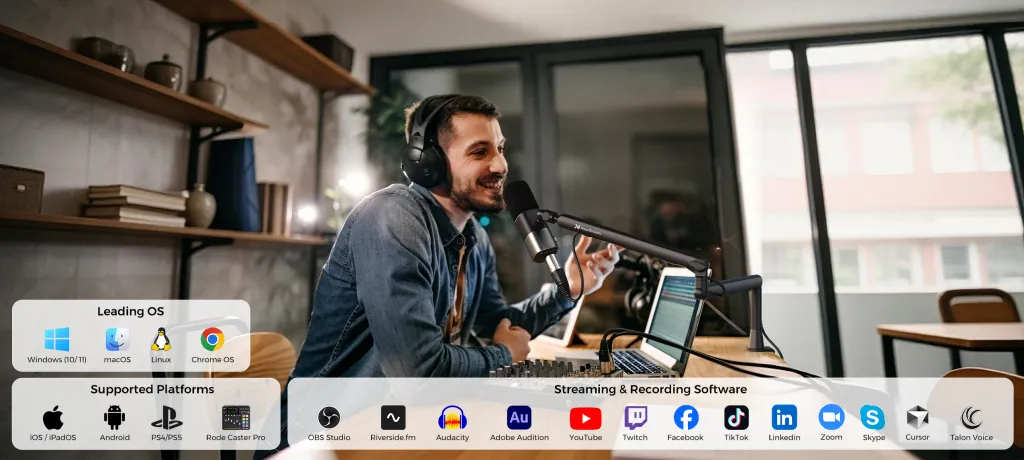Image resolution: width=1024 pixels, height=460 pixels.
Task: Choose the Chrome OS icon
Action: pos(212,339)
